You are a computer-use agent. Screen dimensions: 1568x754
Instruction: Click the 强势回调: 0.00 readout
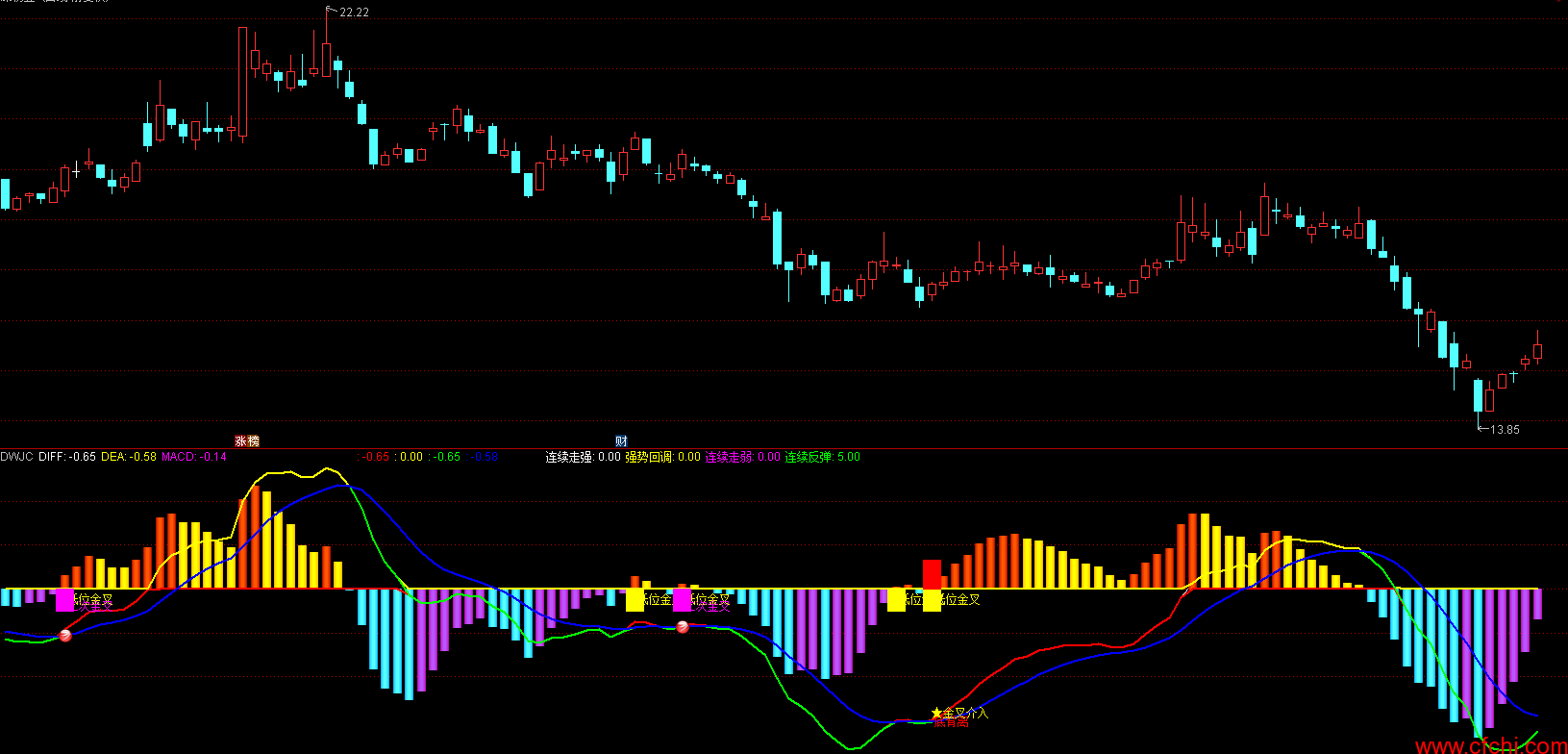(x=663, y=457)
